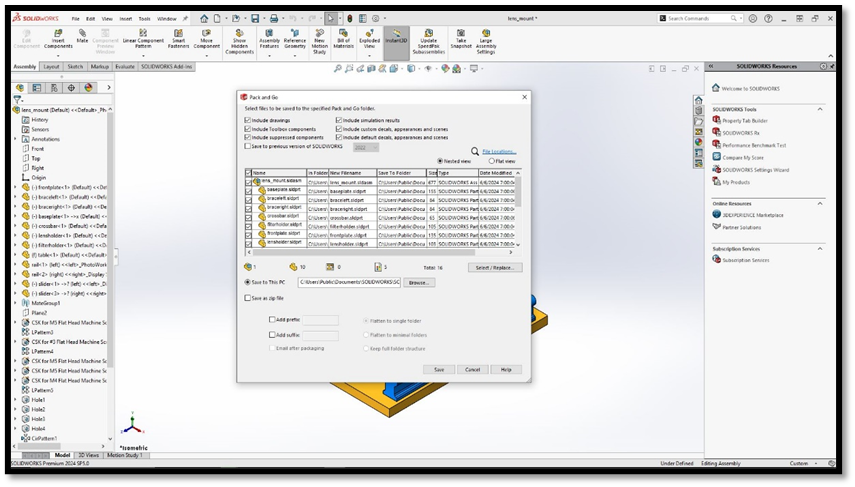
Task: Click the magnifier search icon in Pack and Go
Action: [475, 152]
